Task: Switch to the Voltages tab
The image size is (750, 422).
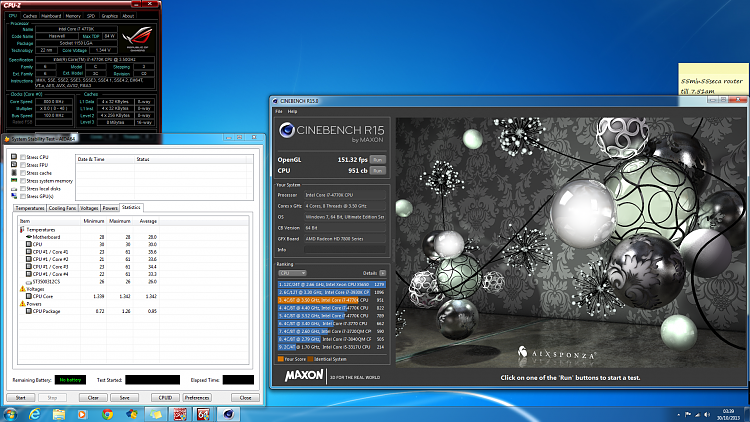Action: (89, 208)
